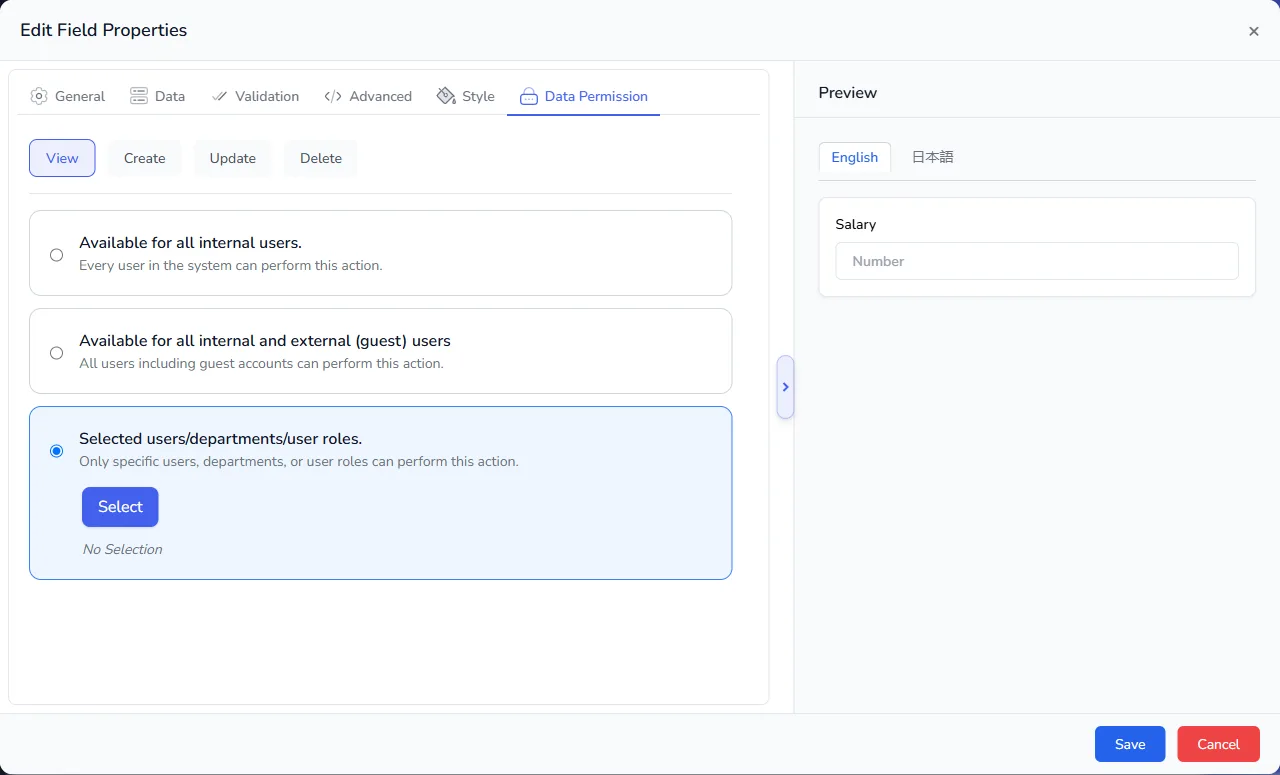Choose the Create permission action
This screenshot has height=775, width=1280.
[145, 158]
